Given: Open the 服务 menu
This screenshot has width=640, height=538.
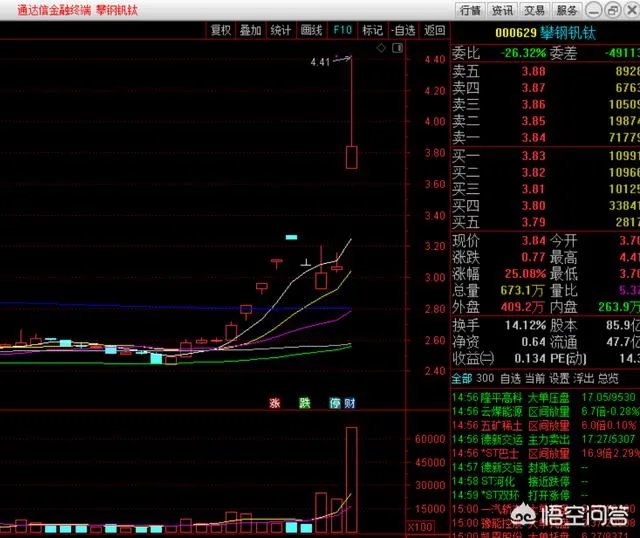Looking at the screenshot, I should (567, 10).
